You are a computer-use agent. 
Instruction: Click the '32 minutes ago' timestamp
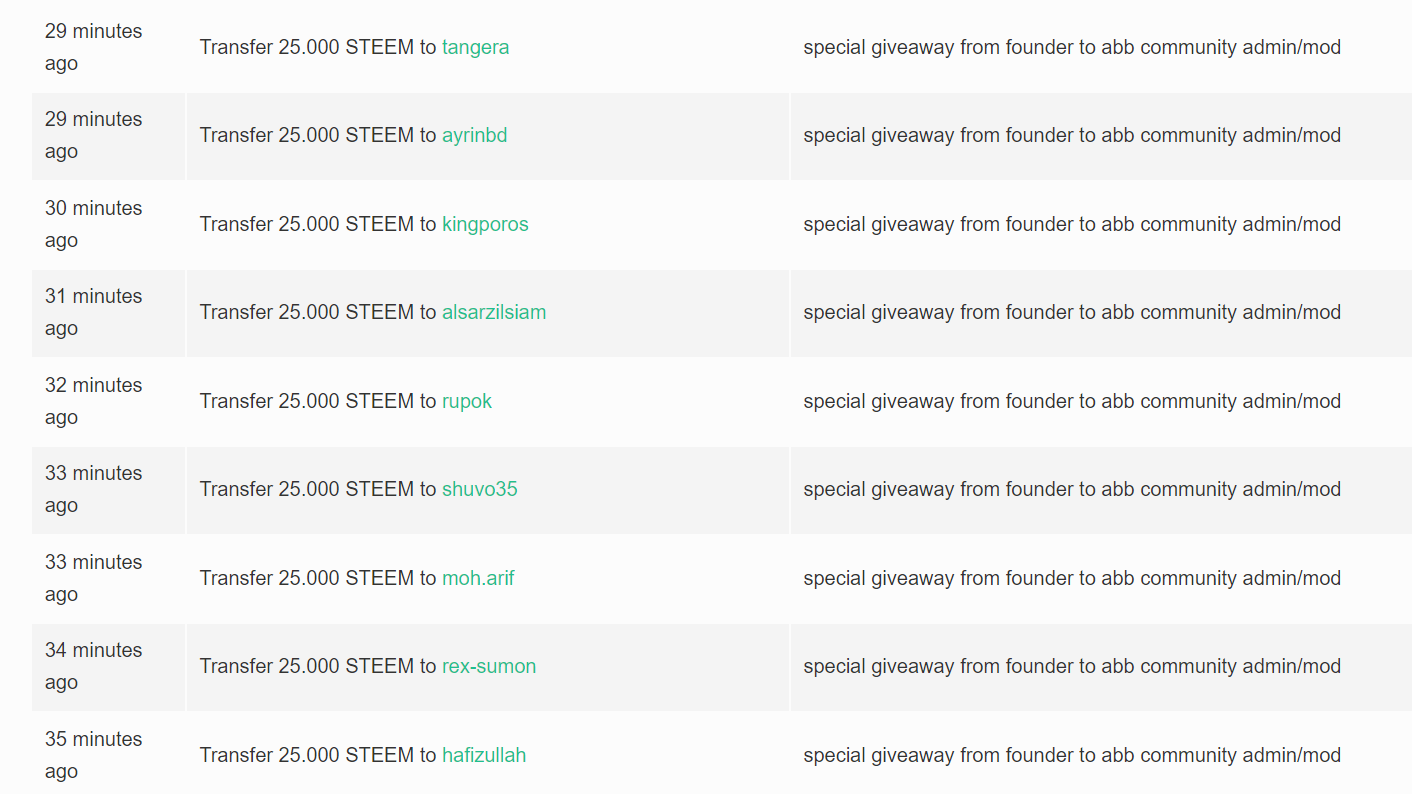click(93, 401)
